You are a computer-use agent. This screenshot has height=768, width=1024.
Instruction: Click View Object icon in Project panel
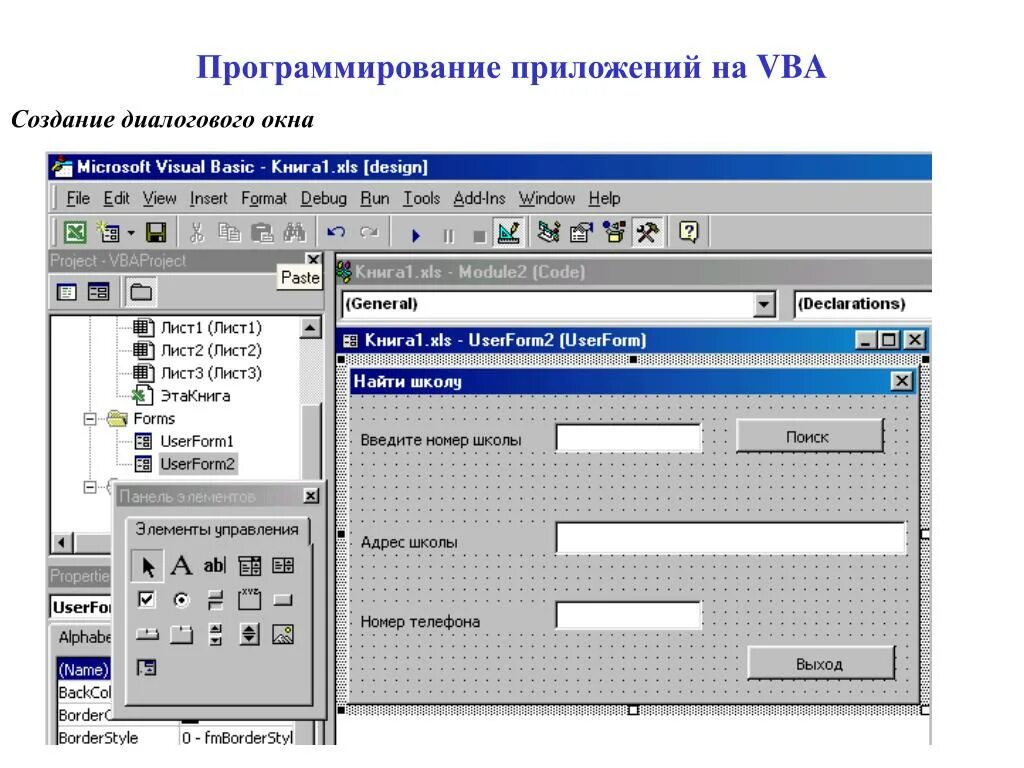click(x=99, y=292)
